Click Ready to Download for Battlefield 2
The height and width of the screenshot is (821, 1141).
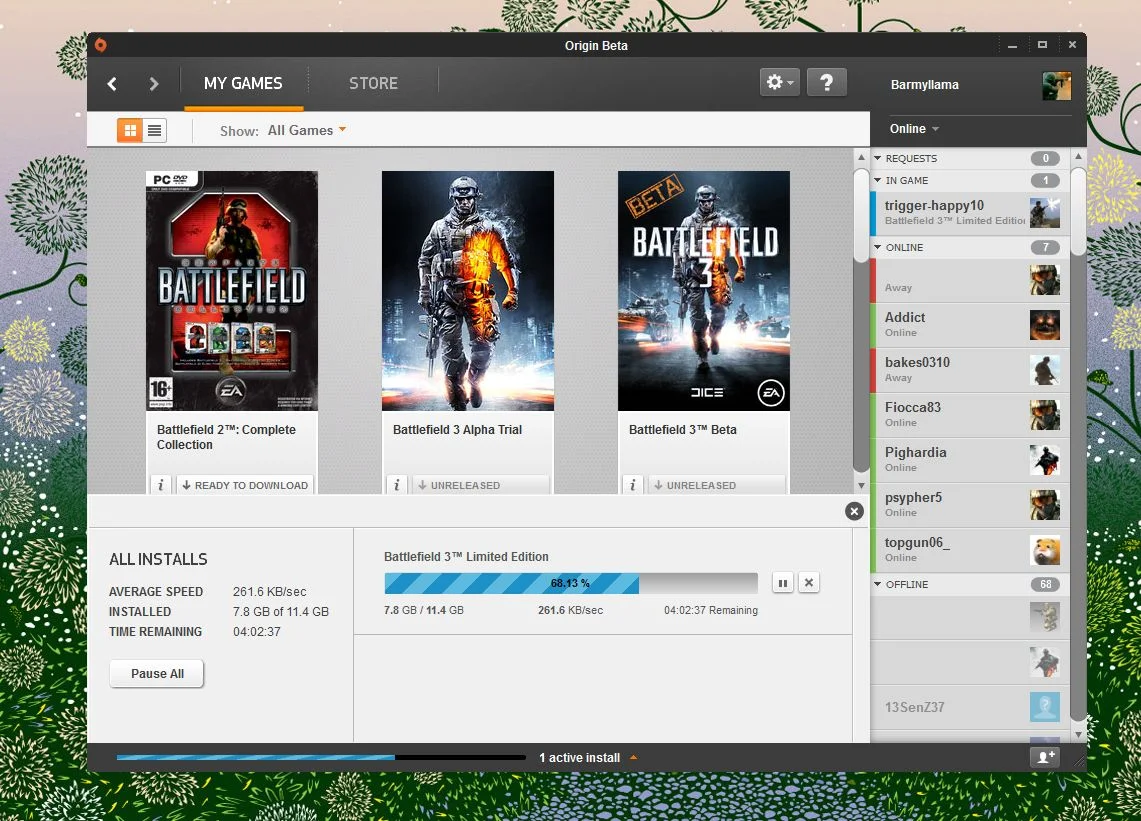244,485
